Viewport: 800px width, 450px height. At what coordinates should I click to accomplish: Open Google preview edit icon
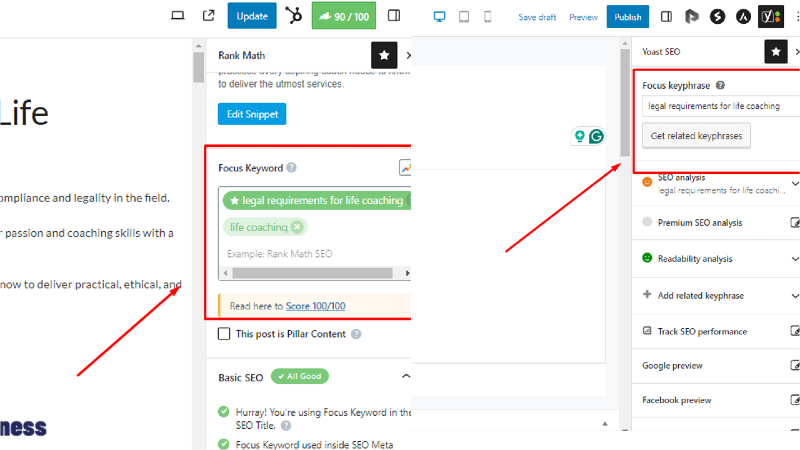click(795, 365)
